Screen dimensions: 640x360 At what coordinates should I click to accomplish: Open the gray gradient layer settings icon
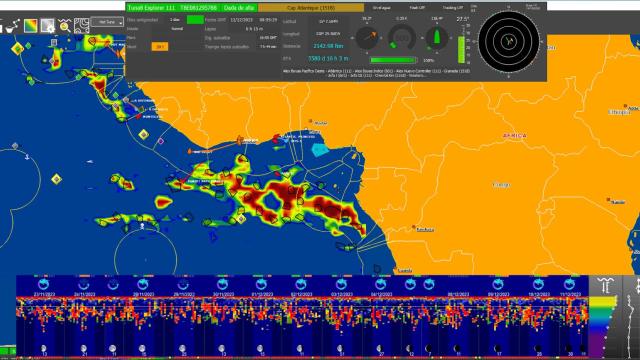(47, 26)
